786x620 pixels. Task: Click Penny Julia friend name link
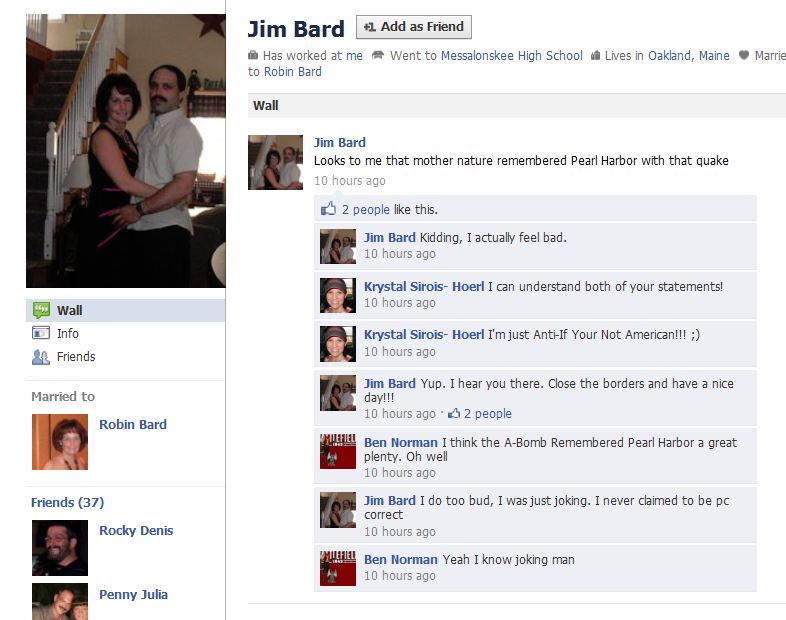click(x=133, y=594)
